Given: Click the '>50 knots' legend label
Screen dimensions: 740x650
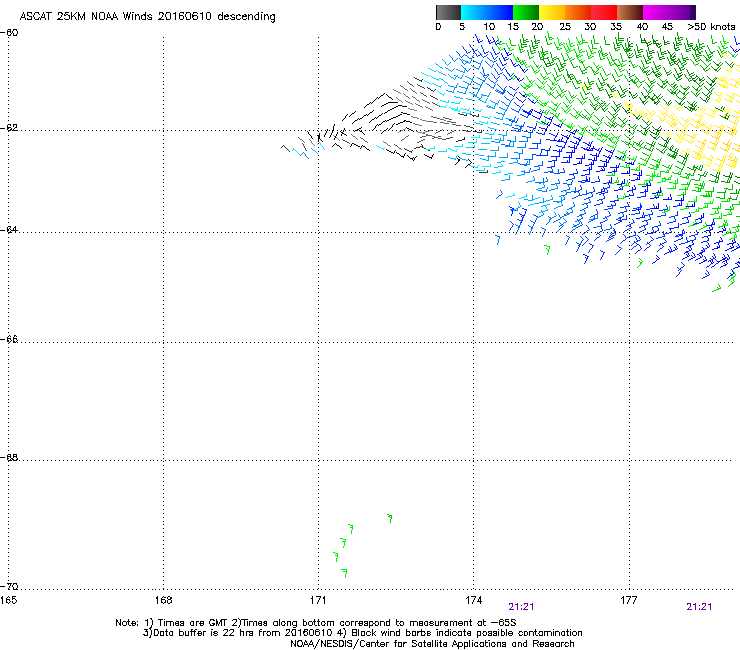Looking at the screenshot, I should (711, 26).
